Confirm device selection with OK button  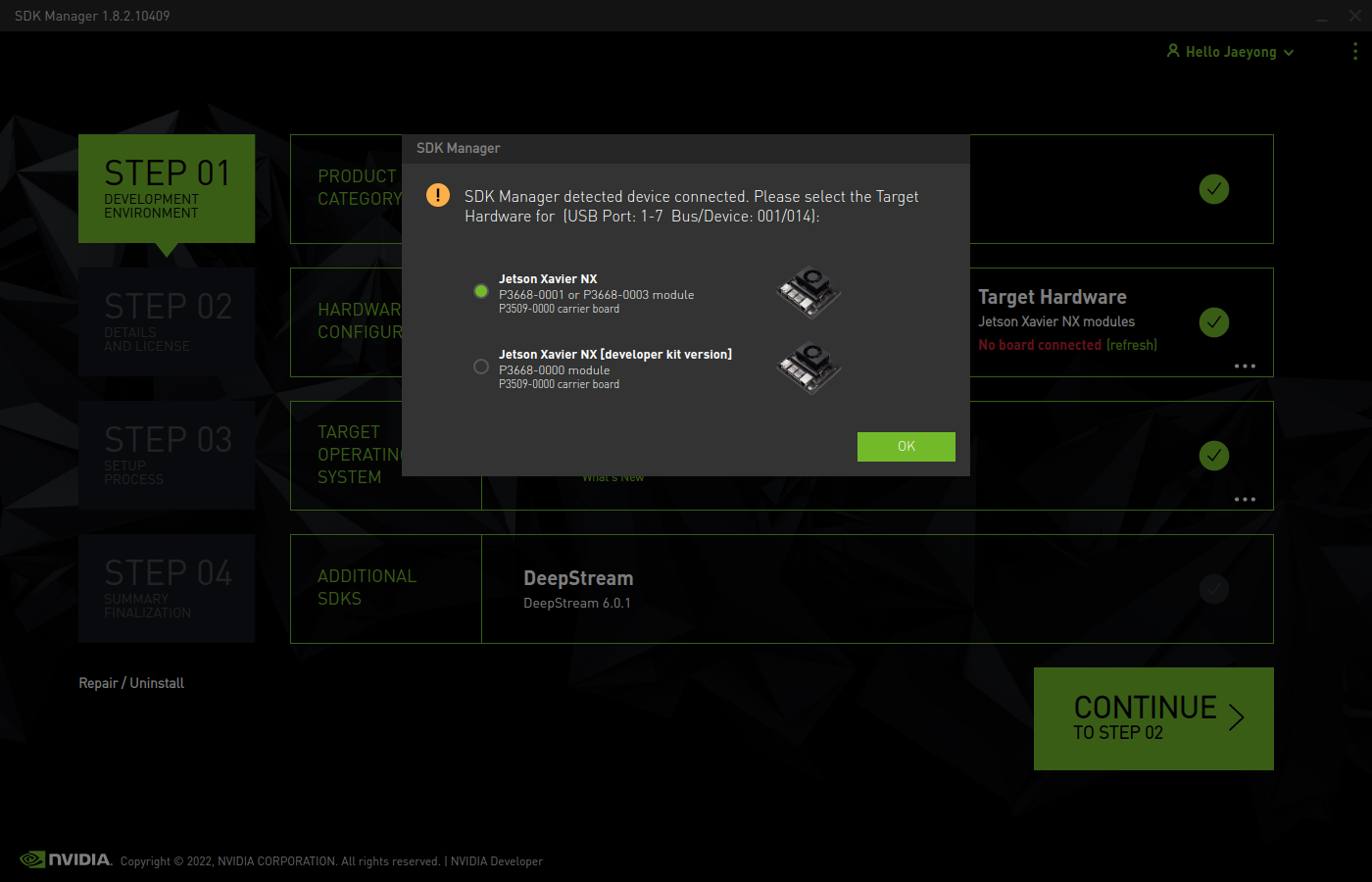click(906, 446)
